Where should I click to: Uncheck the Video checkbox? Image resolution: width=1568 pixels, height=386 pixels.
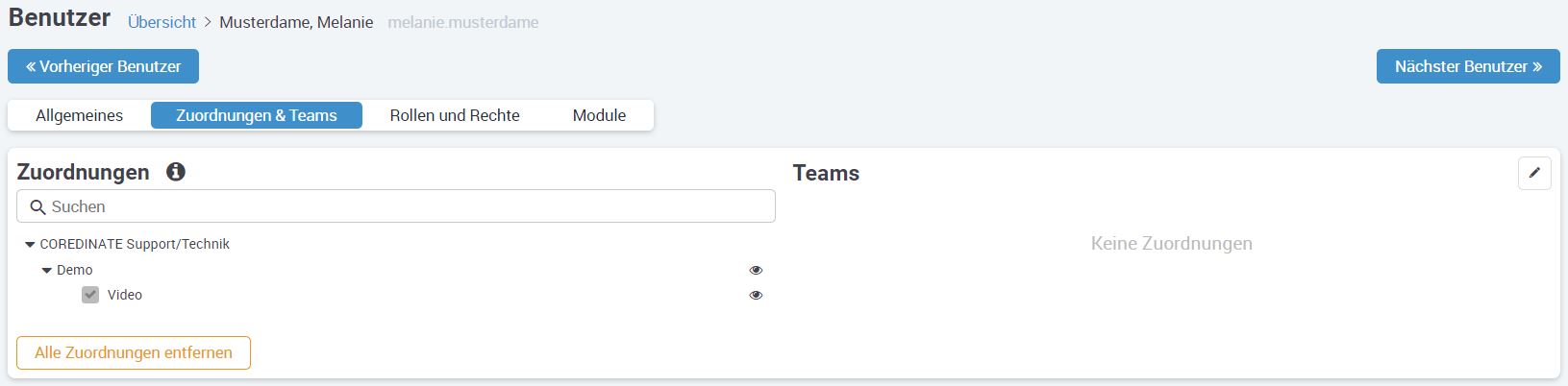(90, 295)
